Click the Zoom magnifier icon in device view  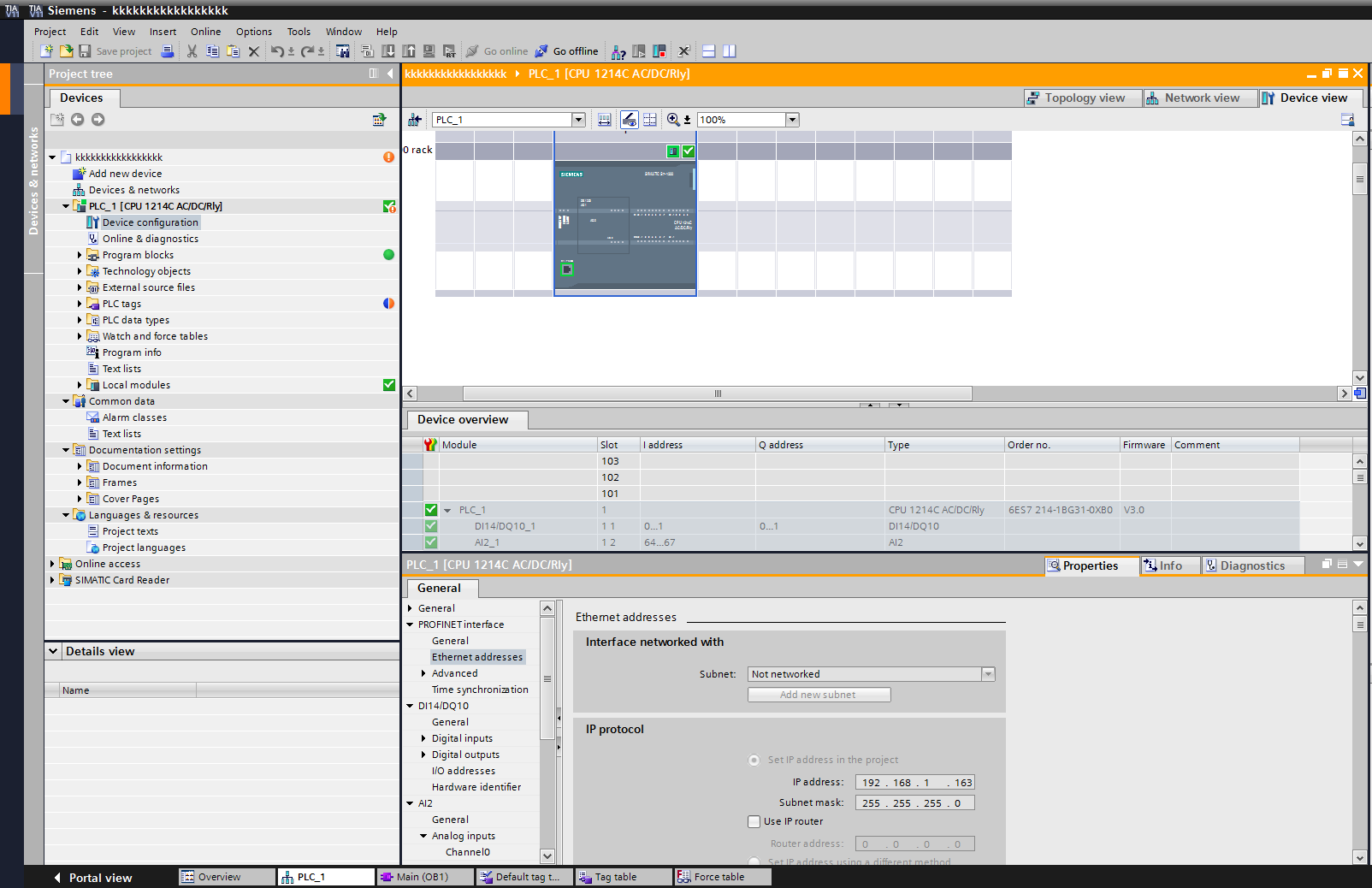click(673, 120)
